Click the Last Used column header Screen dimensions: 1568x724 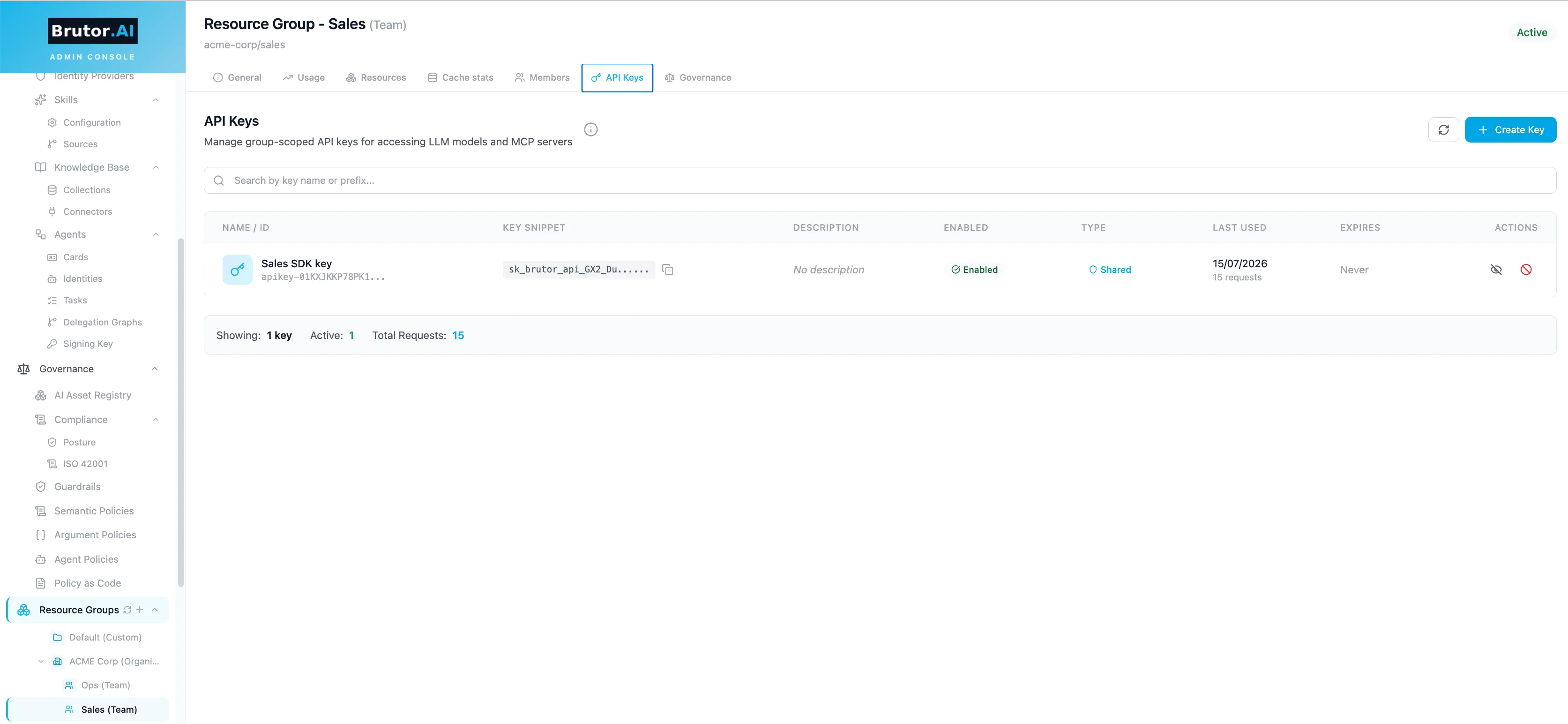pos(1239,228)
